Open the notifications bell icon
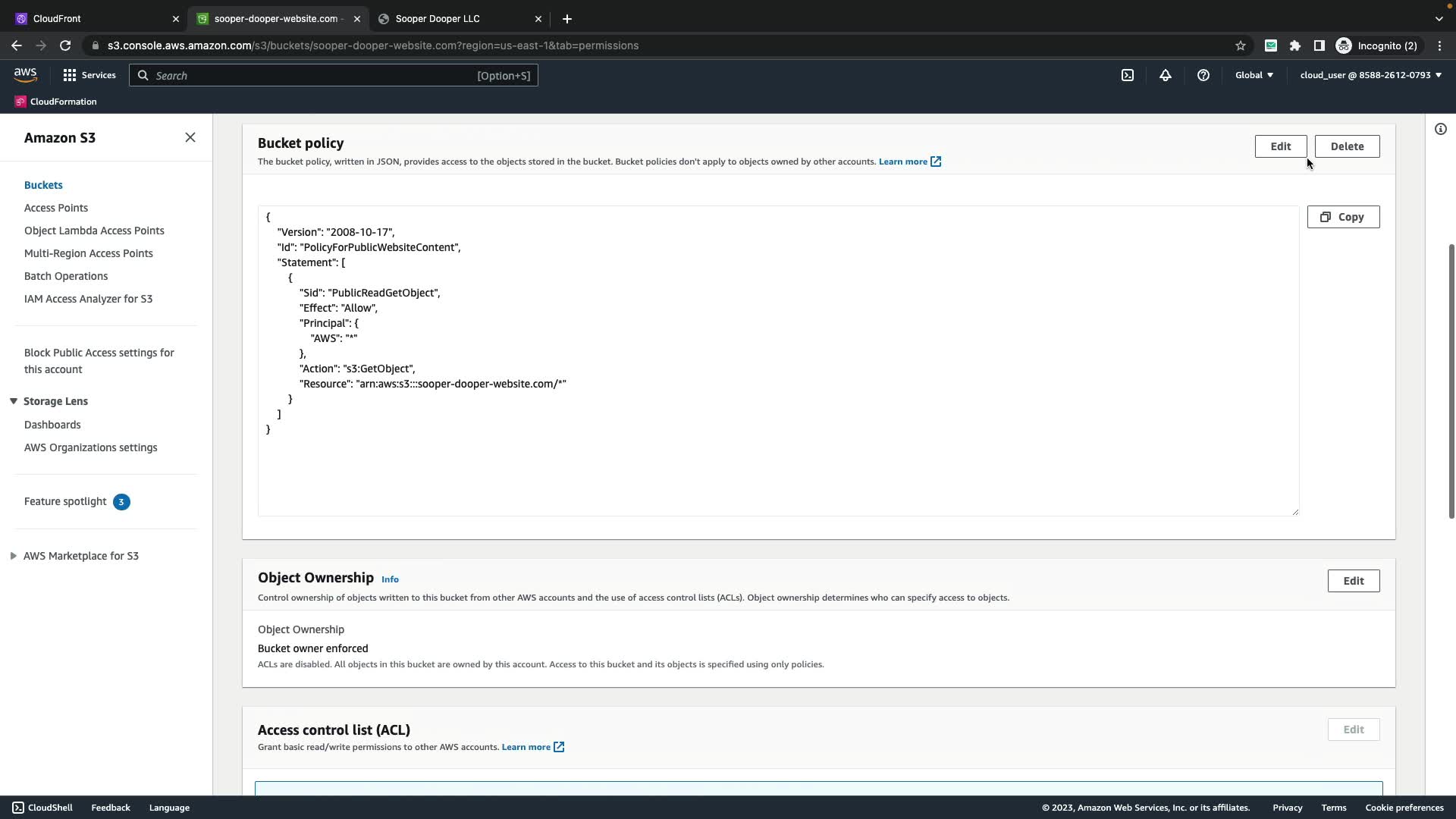 click(x=1166, y=75)
